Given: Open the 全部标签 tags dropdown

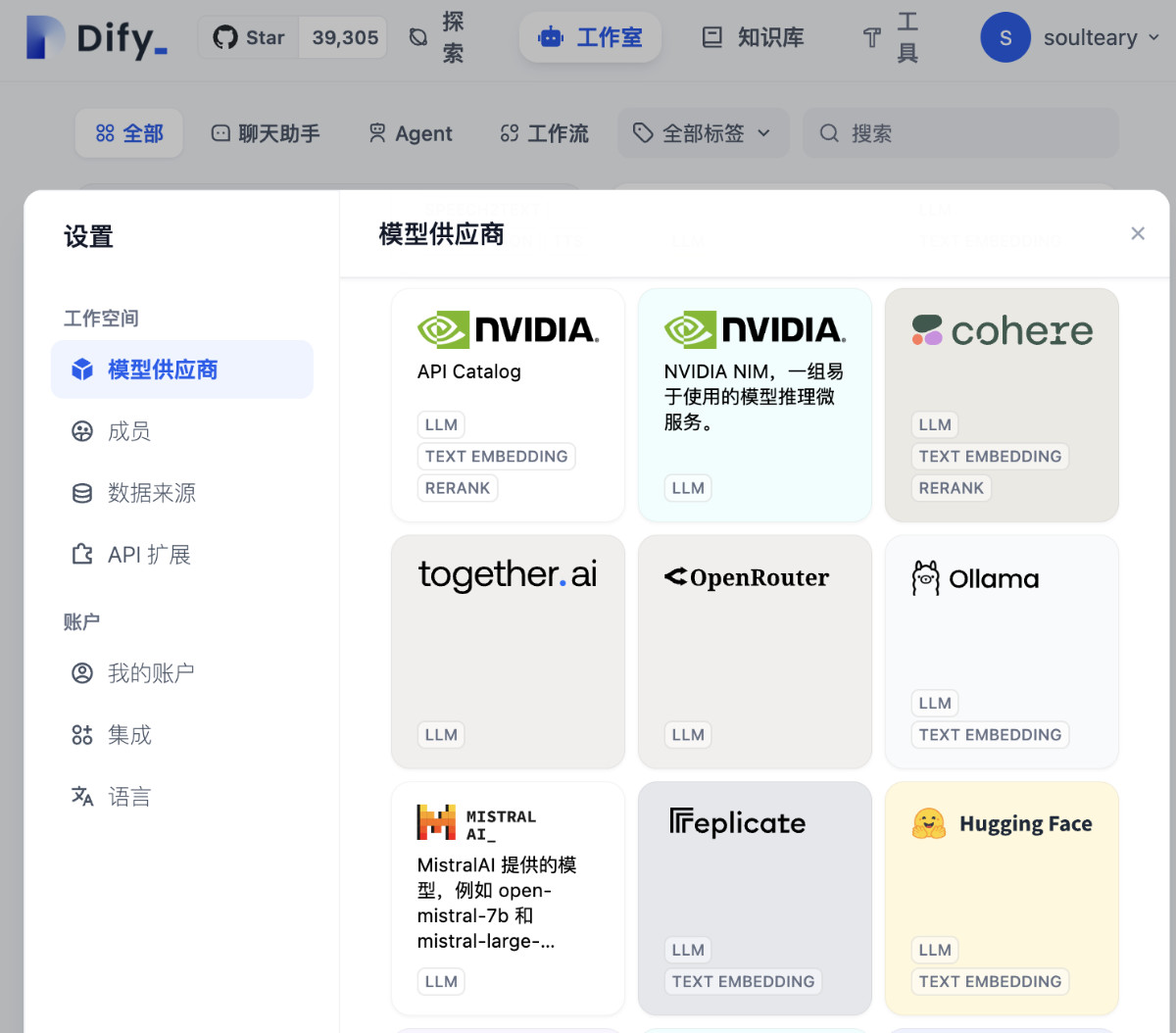Looking at the screenshot, I should point(703,133).
